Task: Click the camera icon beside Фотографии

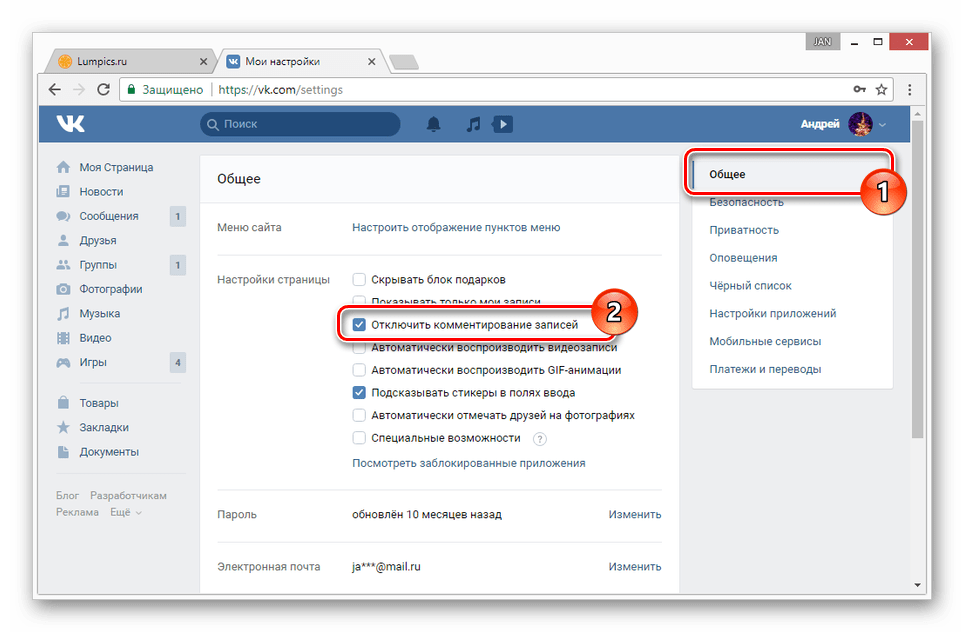Action: (63, 290)
